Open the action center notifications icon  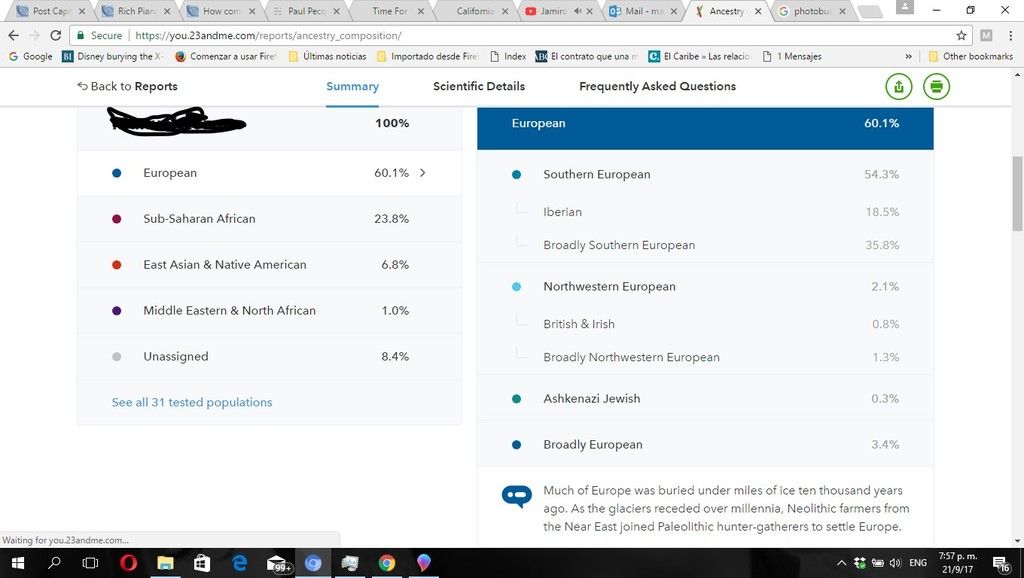tap(1001, 563)
